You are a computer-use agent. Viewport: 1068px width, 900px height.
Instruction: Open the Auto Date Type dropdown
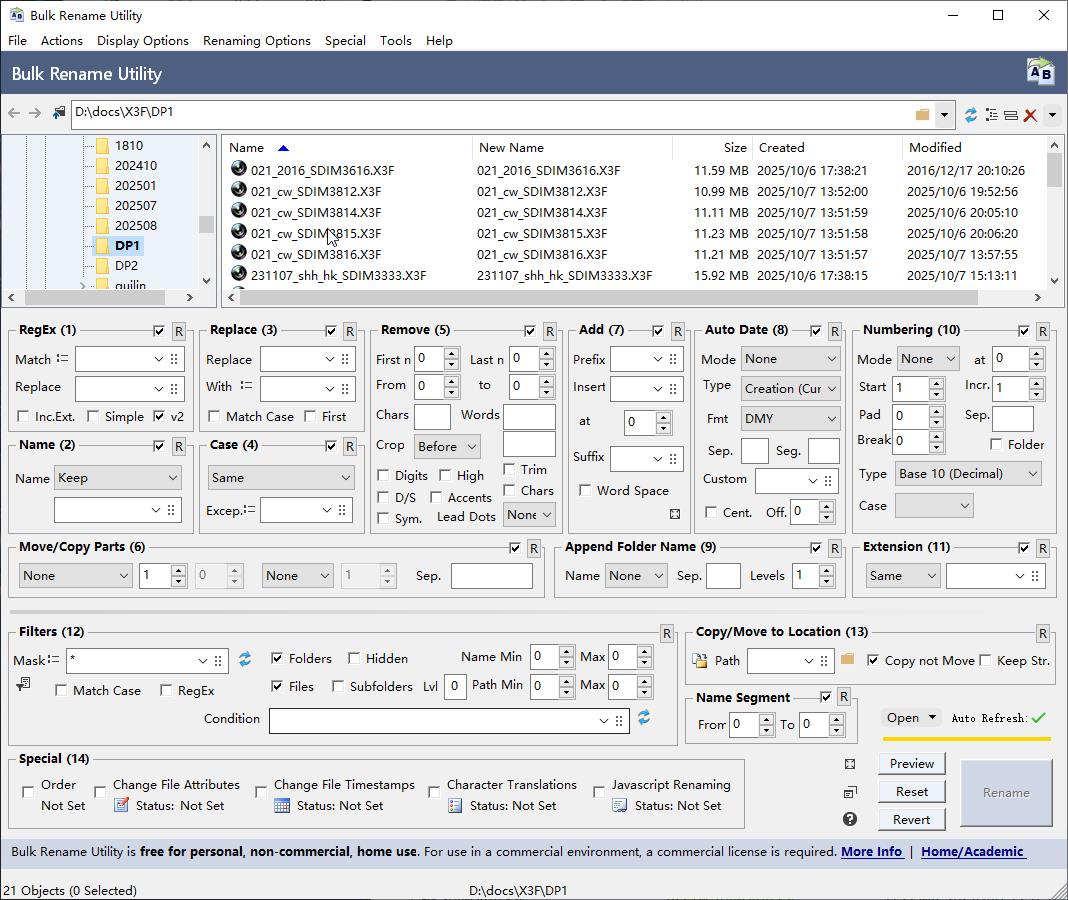(790, 388)
